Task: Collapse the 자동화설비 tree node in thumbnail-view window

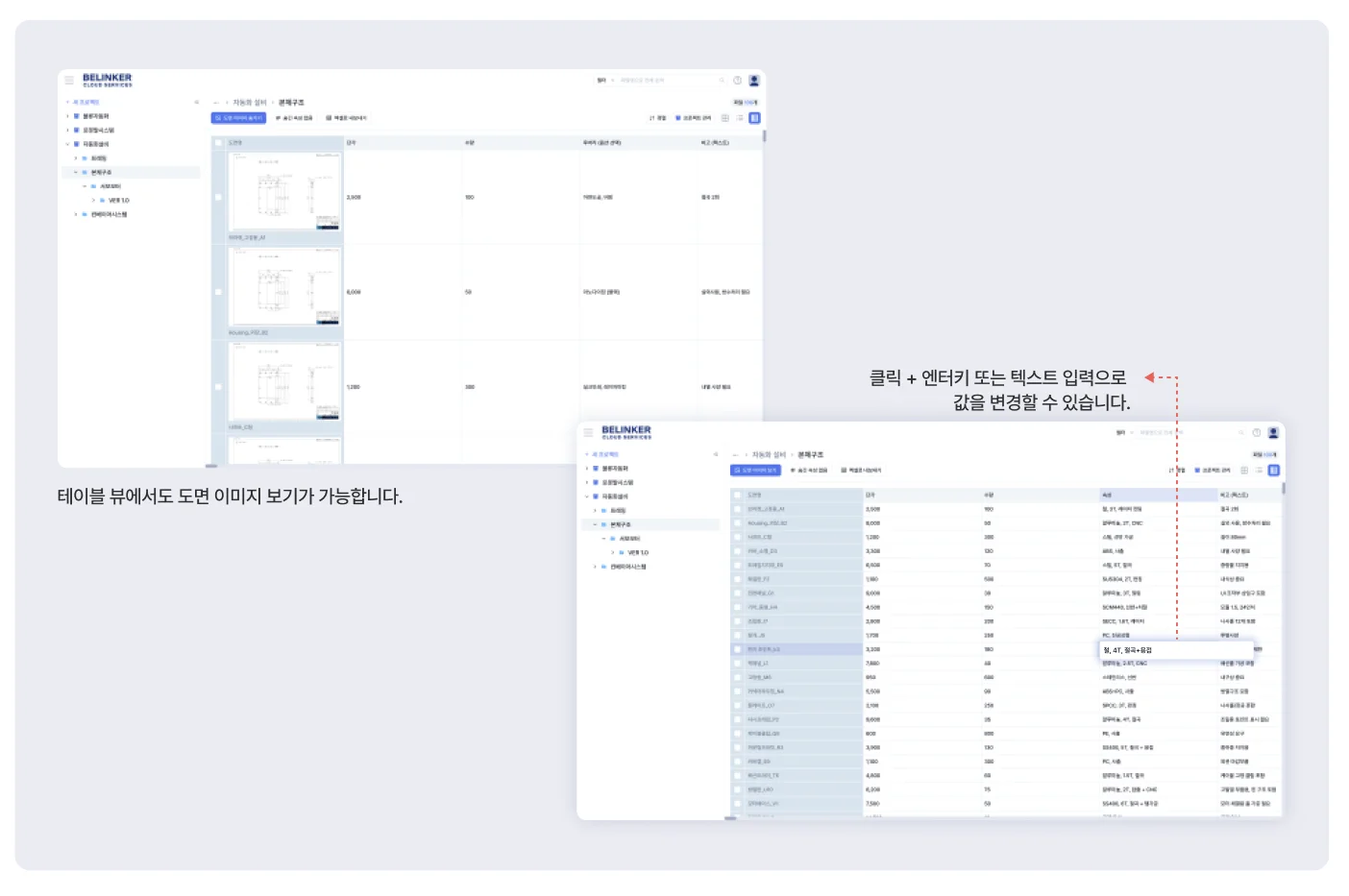Action: pyautogui.click(x=67, y=144)
